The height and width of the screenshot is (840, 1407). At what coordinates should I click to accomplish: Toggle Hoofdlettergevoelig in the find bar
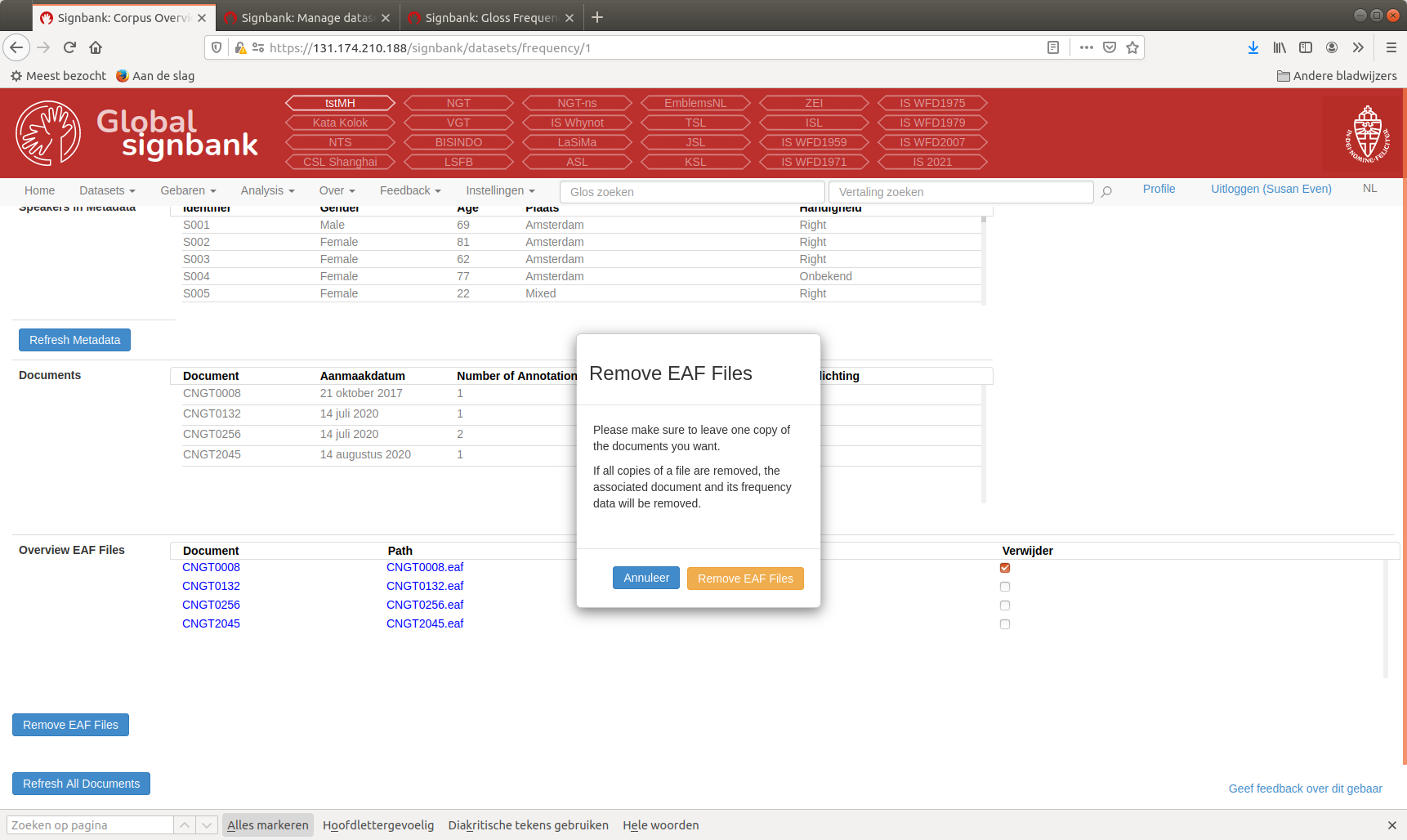[378, 825]
